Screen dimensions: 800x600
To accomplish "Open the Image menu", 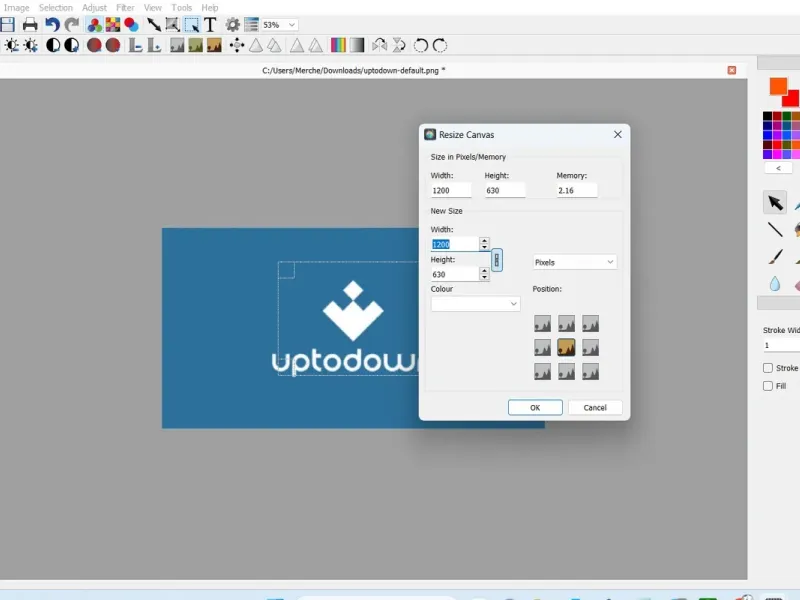I will coord(16,8).
